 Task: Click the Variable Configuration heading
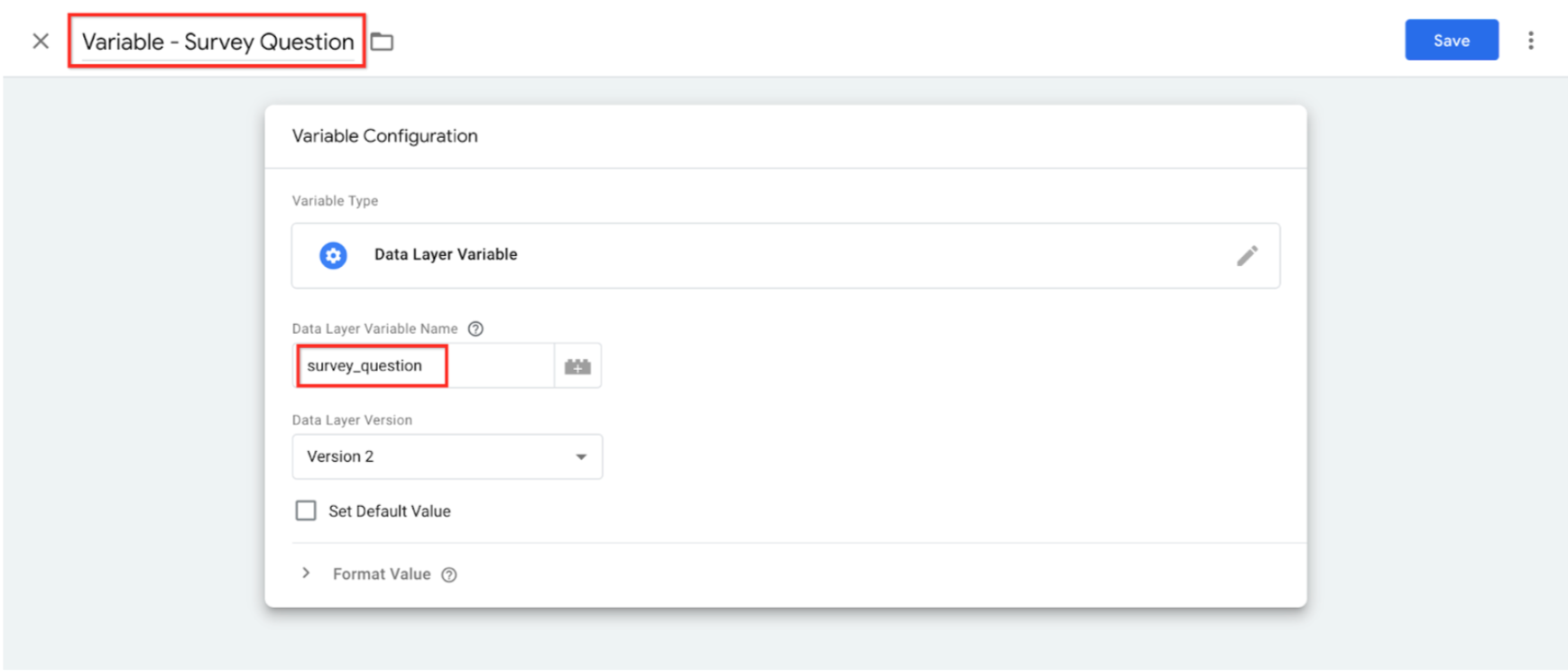click(384, 136)
